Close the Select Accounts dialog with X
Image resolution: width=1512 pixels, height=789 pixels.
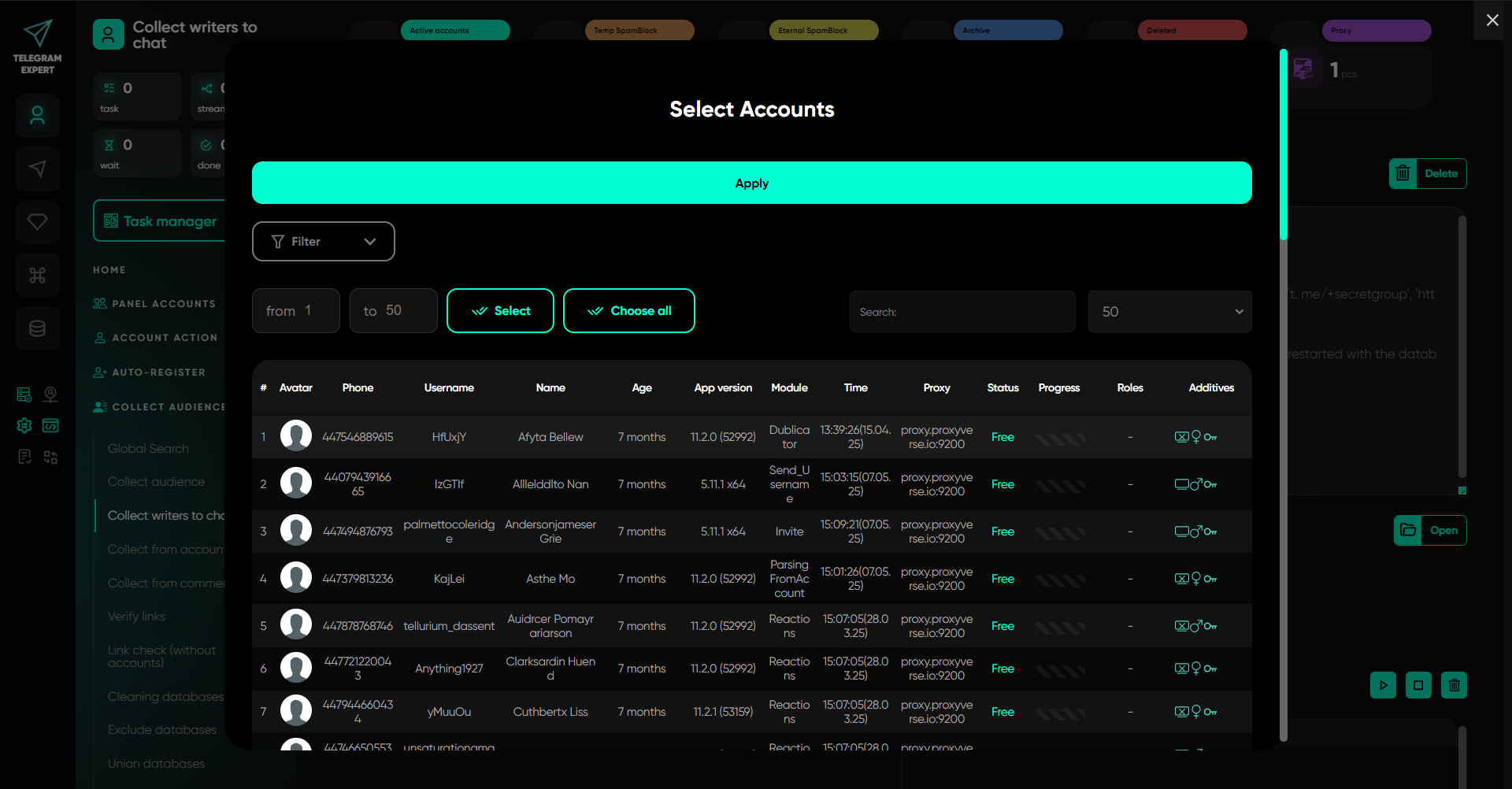(1492, 20)
